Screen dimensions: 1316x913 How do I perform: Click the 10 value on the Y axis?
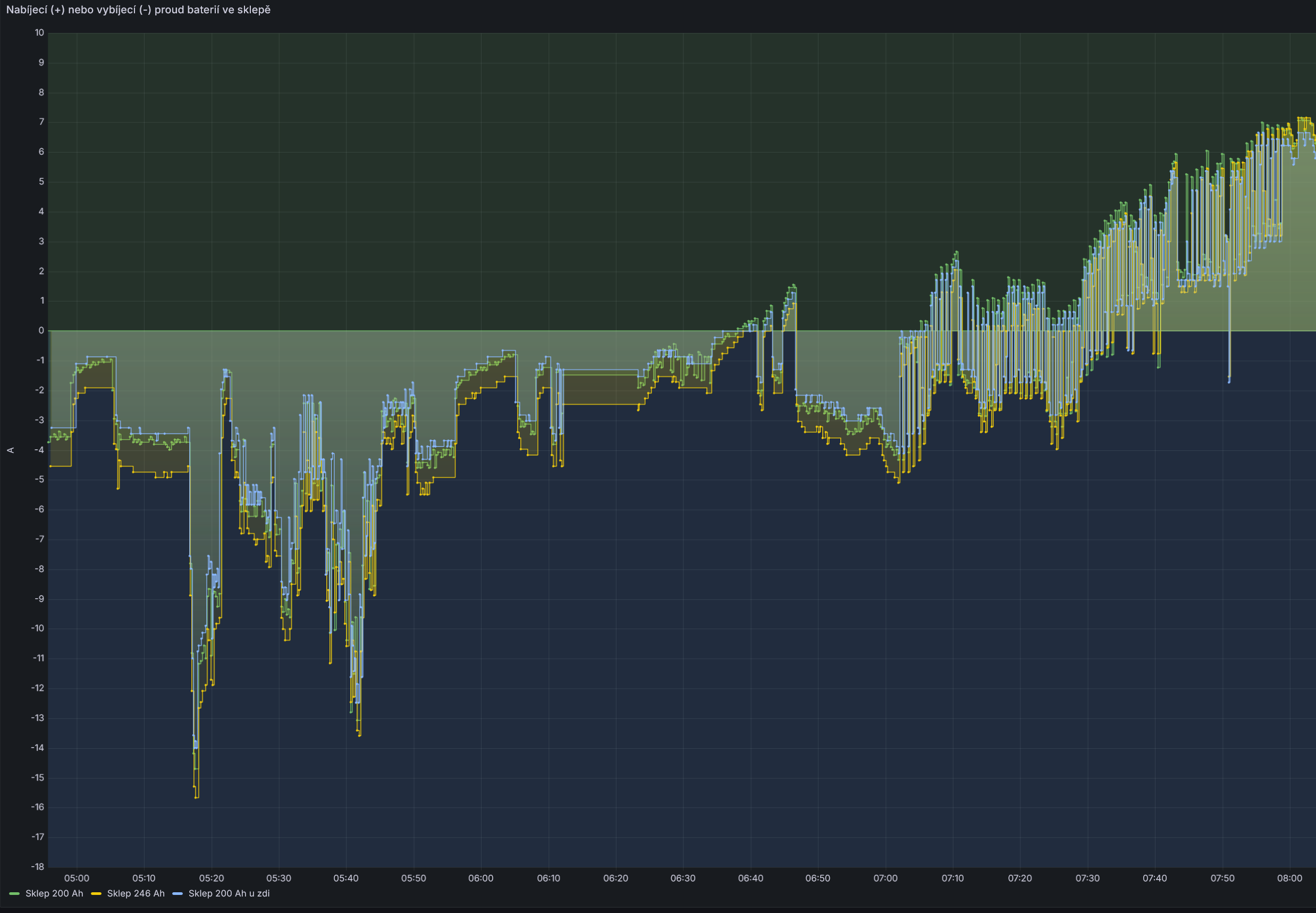point(39,32)
